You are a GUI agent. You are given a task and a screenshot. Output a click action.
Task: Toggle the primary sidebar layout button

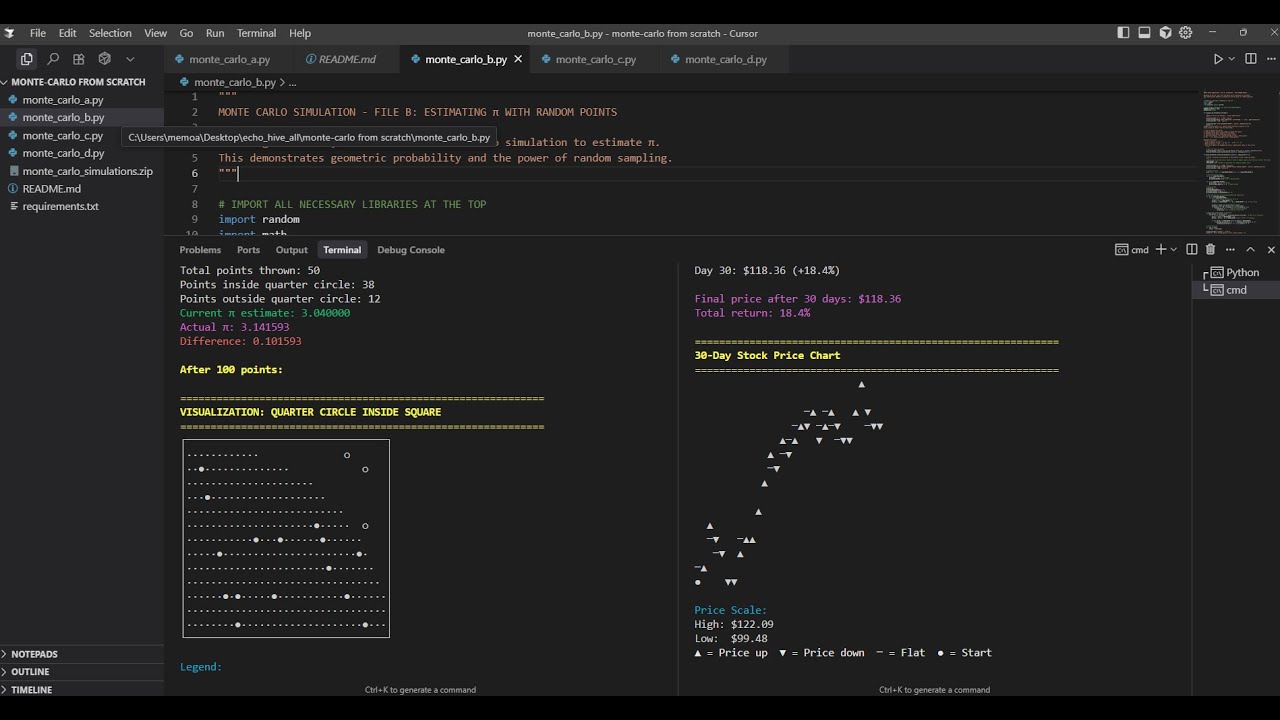[x=1124, y=33]
